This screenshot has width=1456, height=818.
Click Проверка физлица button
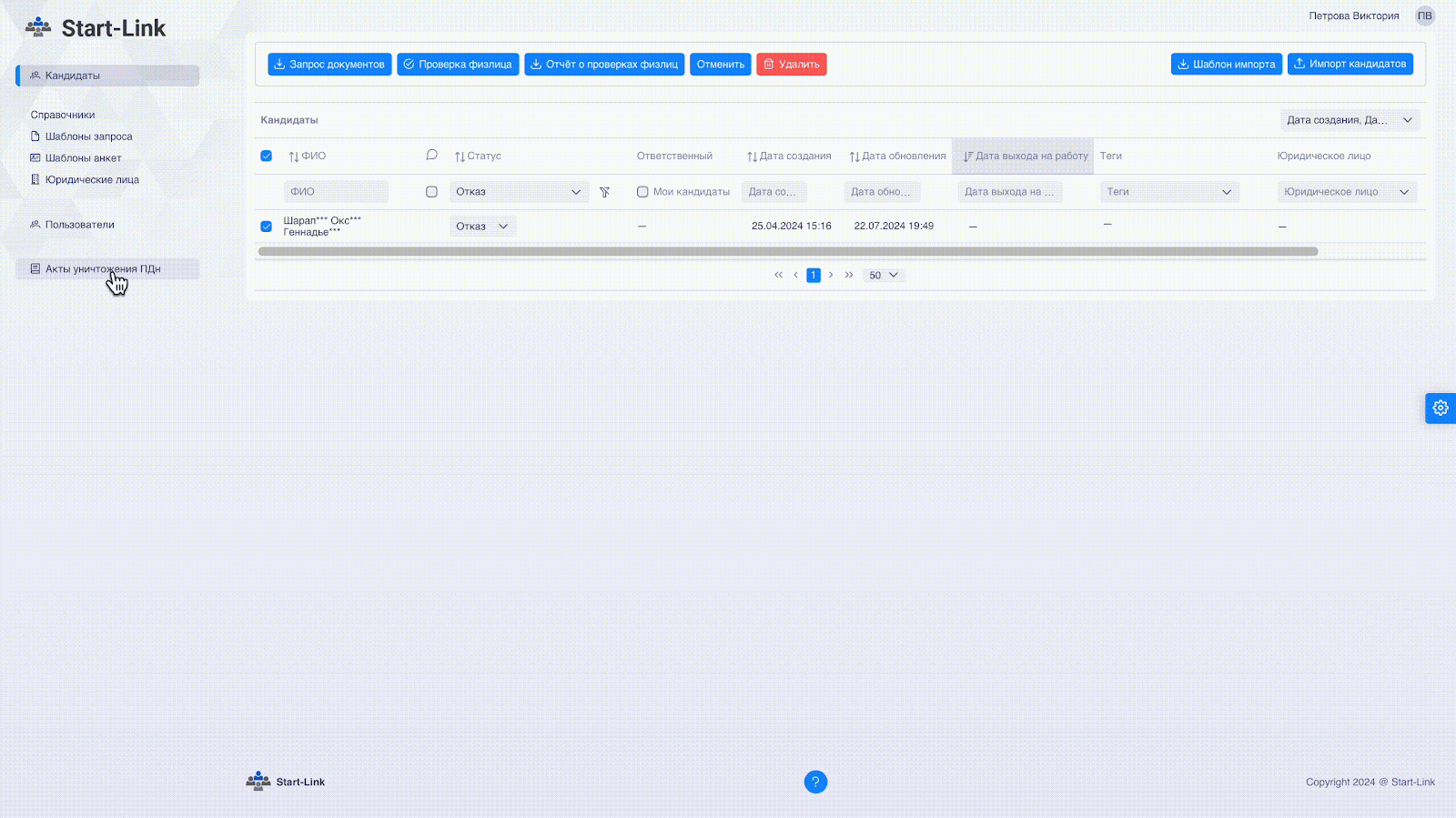click(x=458, y=65)
